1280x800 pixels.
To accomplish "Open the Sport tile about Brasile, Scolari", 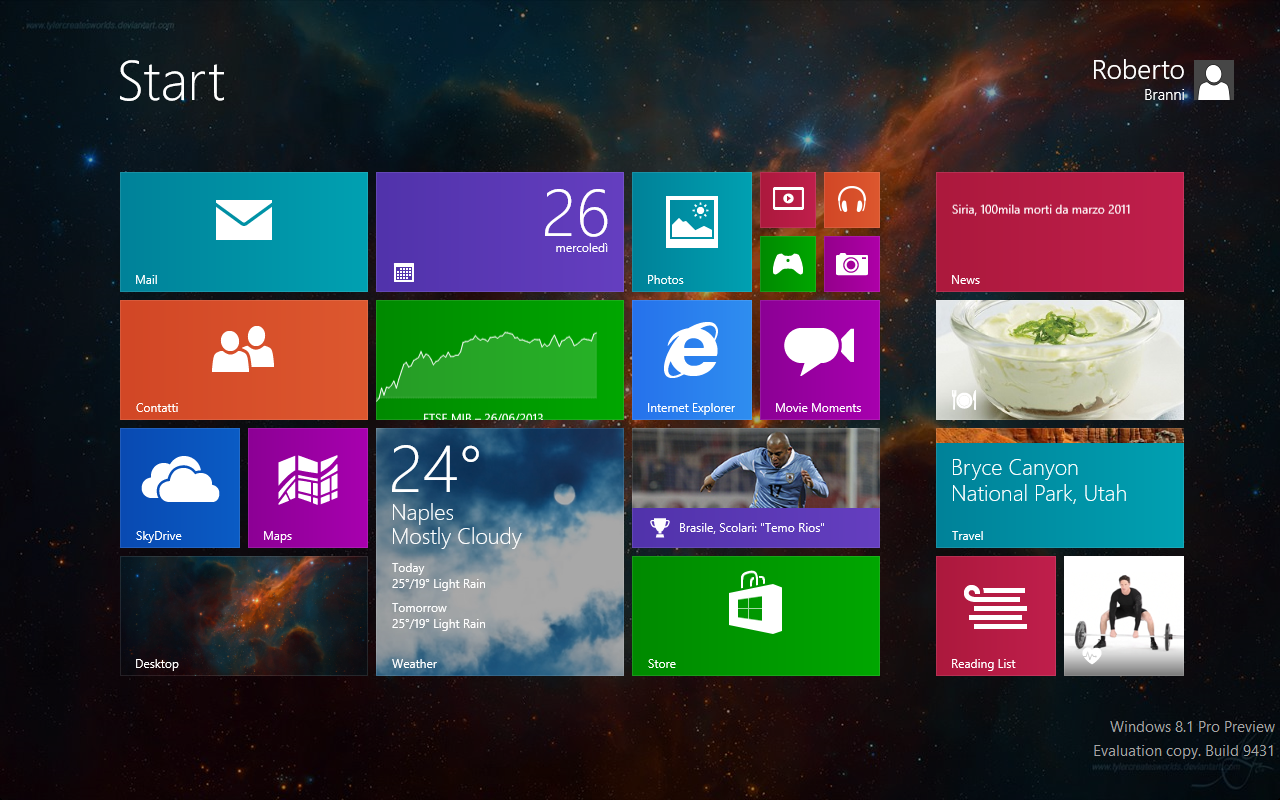I will (x=756, y=488).
